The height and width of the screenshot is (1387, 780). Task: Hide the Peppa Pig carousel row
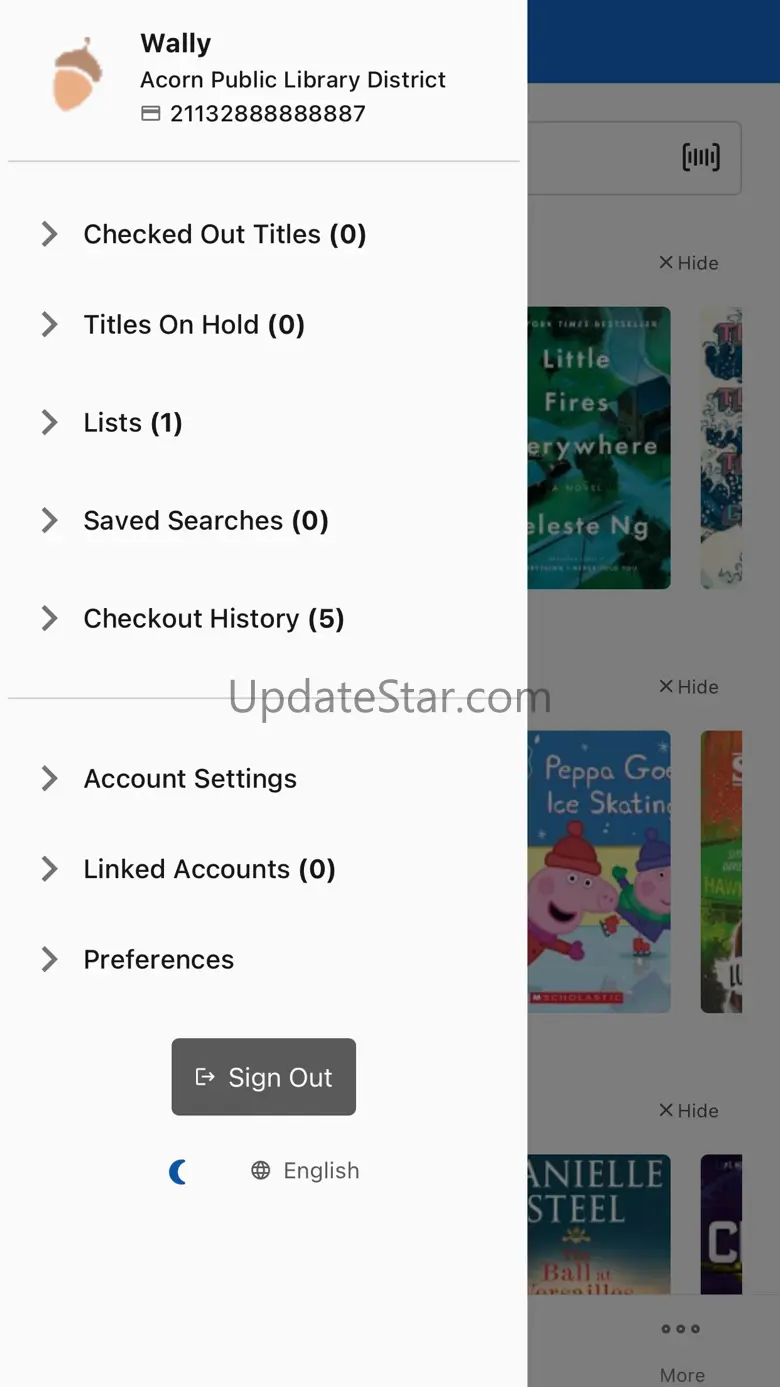689,687
